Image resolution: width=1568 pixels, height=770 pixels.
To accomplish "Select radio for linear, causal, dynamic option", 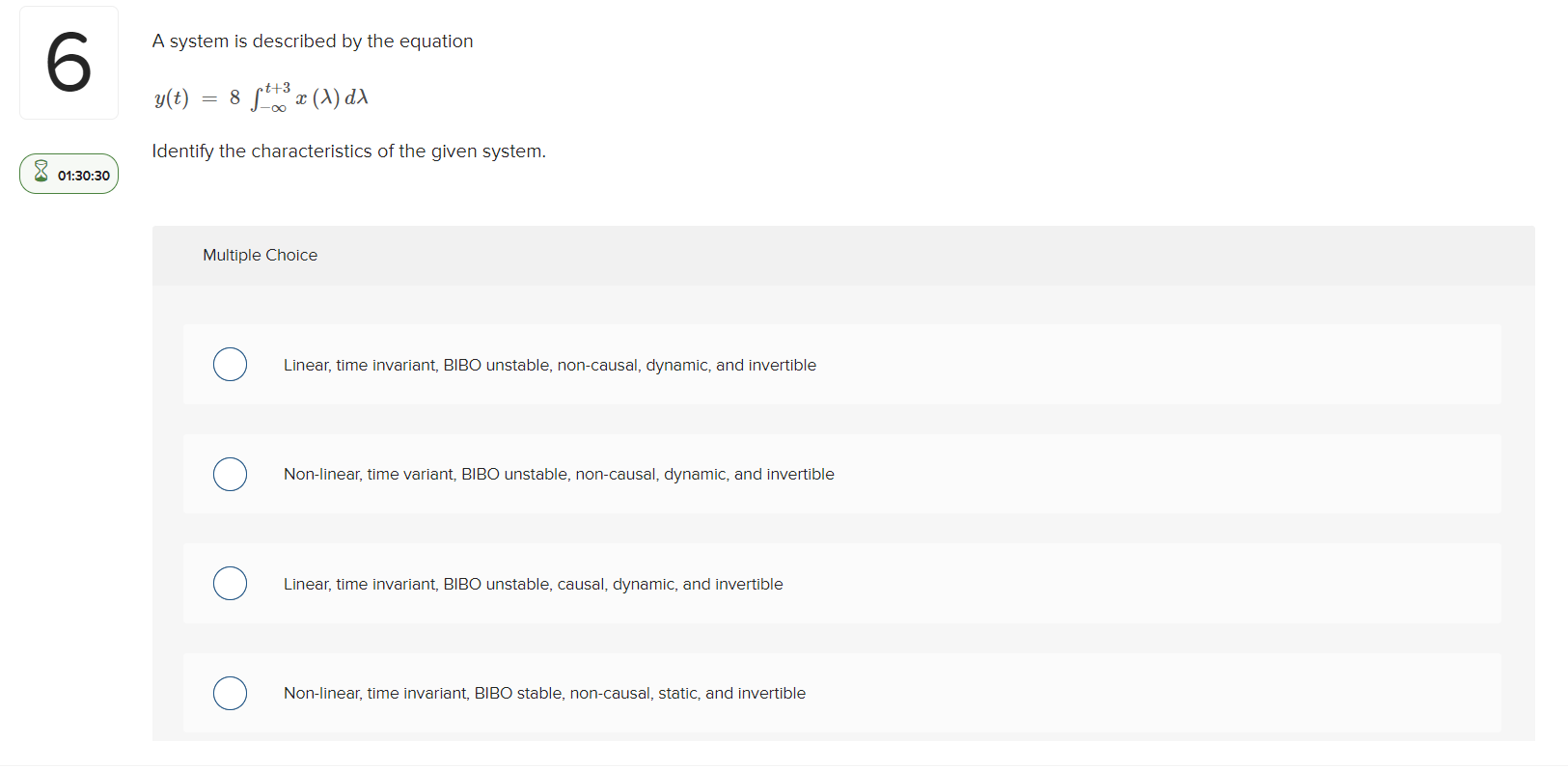I will [230, 584].
